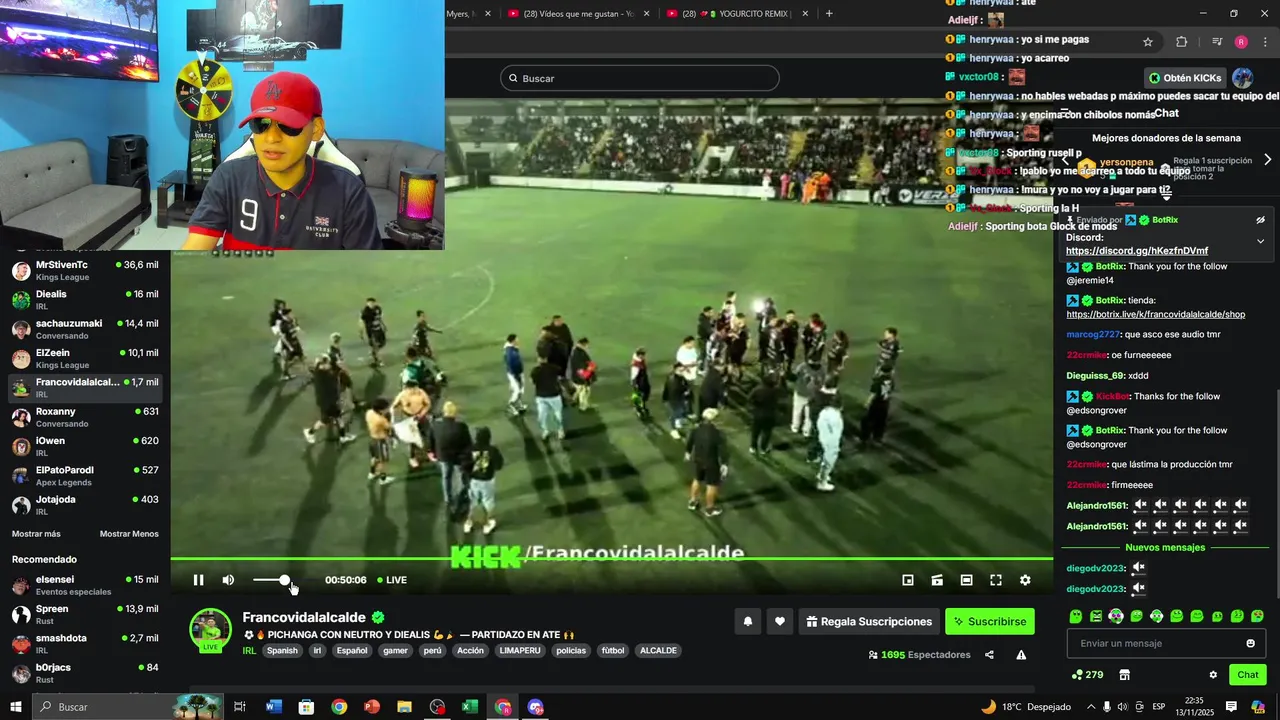Open chat settings gear icon
Viewport: 1280px width, 720px height.
point(1213,675)
